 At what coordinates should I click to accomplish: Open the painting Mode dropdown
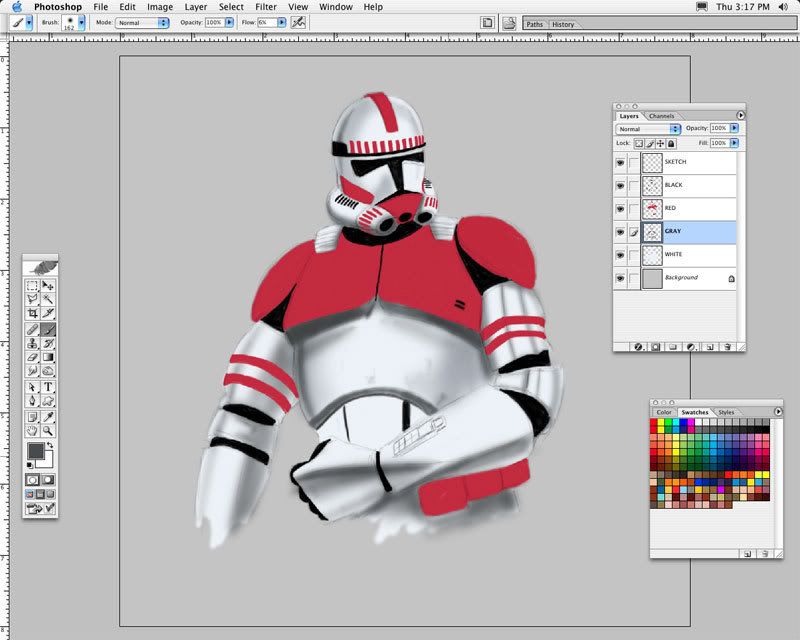tap(142, 22)
